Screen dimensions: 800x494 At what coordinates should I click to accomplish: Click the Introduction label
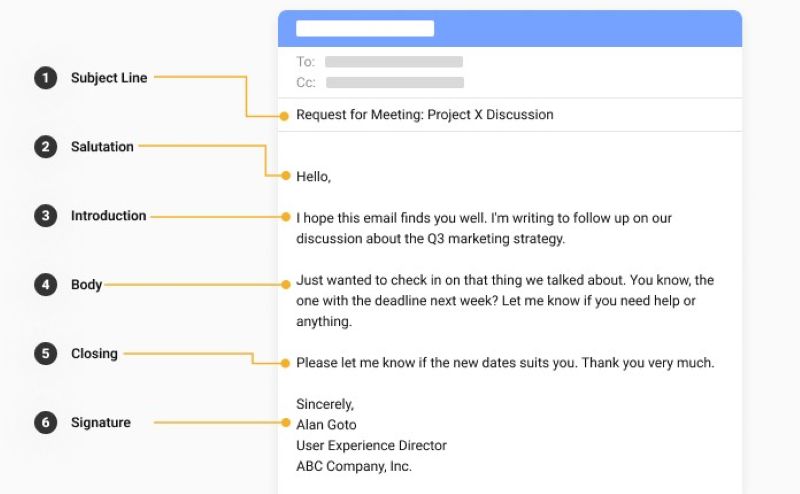point(108,216)
